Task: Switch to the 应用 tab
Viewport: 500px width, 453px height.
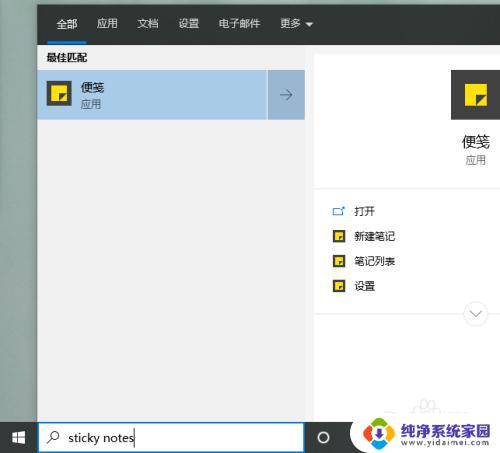Action: (x=107, y=23)
